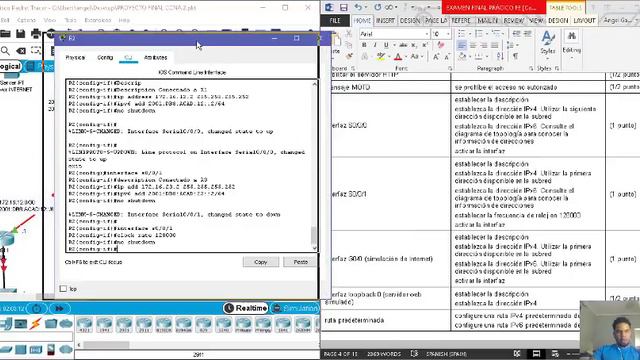Click the CLI terminal vertical scrollbar
Image resolution: width=640 pixels, height=360 pixels.
coord(314,235)
